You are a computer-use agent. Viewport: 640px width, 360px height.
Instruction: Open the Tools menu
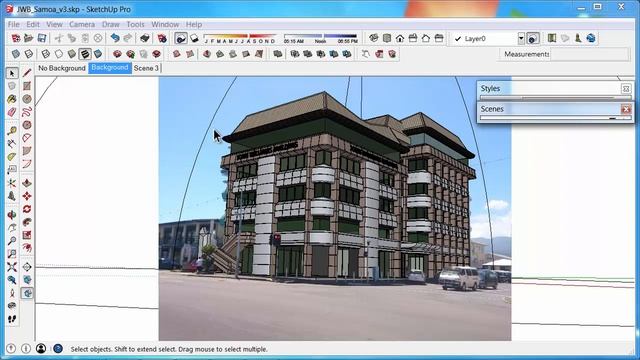point(135,24)
